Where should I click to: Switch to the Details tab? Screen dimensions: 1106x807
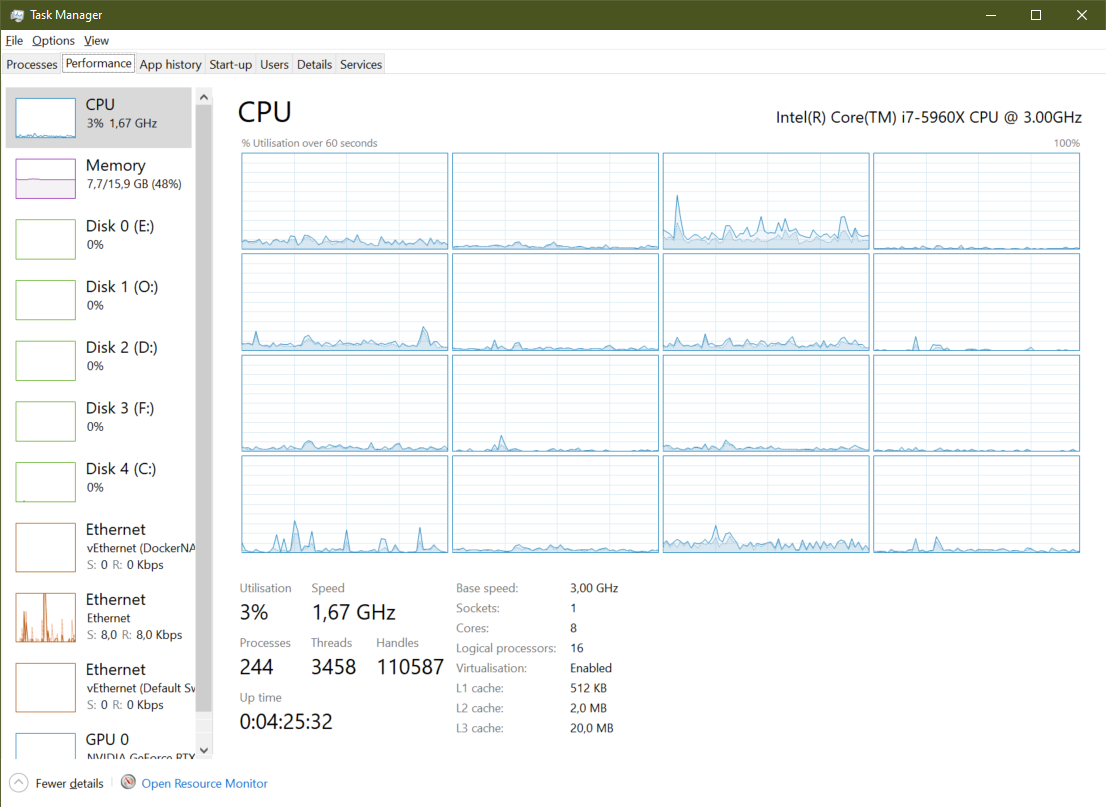pyautogui.click(x=315, y=64)
